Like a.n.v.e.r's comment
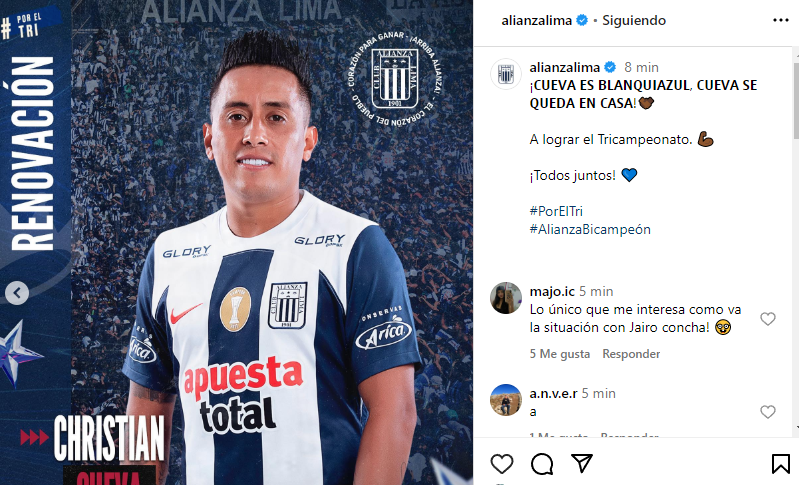The image size is (799, 485). [x=767, y=412]
